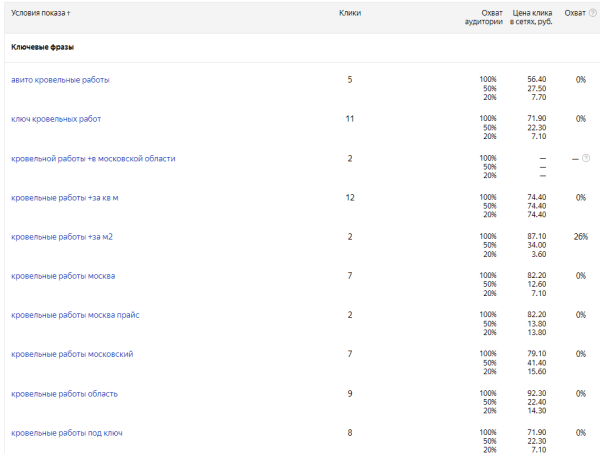
Task: Click the help icon beside the Охват header
Action: [x=593, y=13]
